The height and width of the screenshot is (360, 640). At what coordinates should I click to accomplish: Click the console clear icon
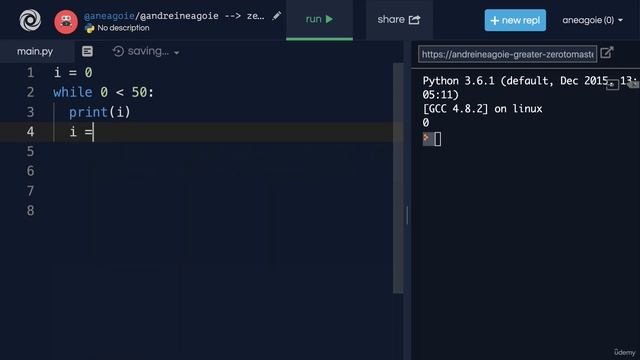click(x=633, y=84)
